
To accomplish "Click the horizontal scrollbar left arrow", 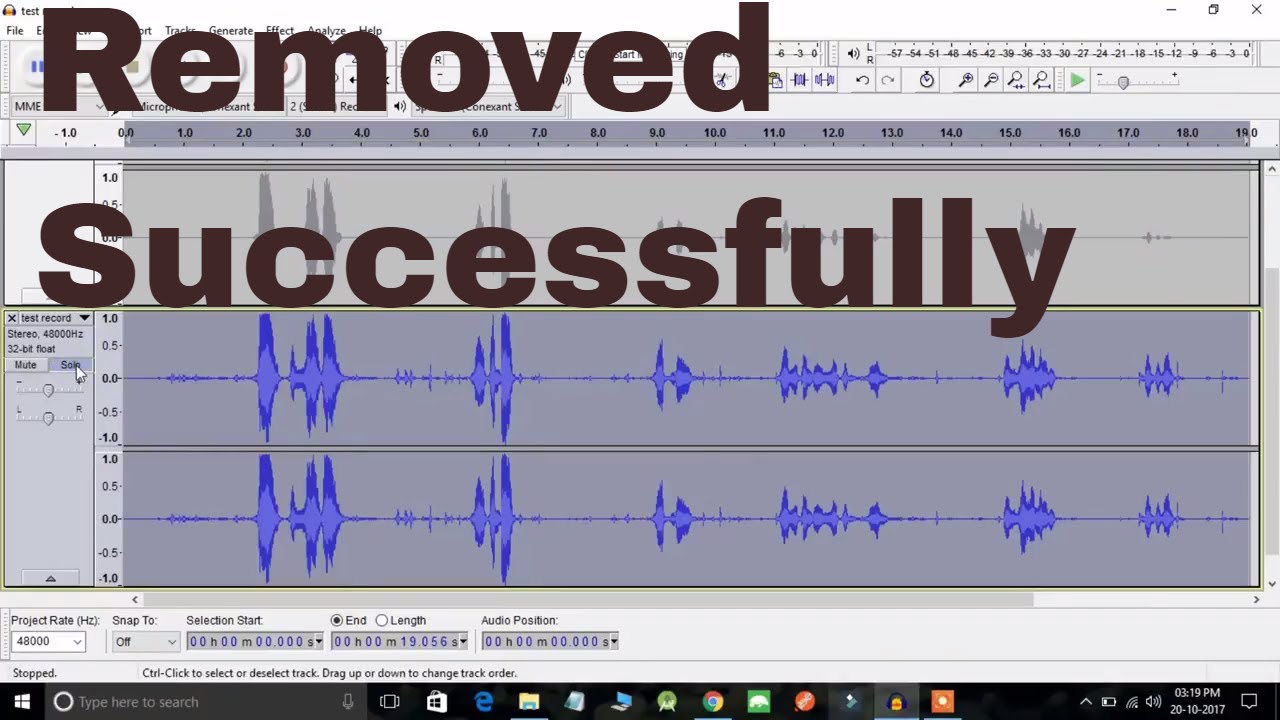I will click(135, 600).
